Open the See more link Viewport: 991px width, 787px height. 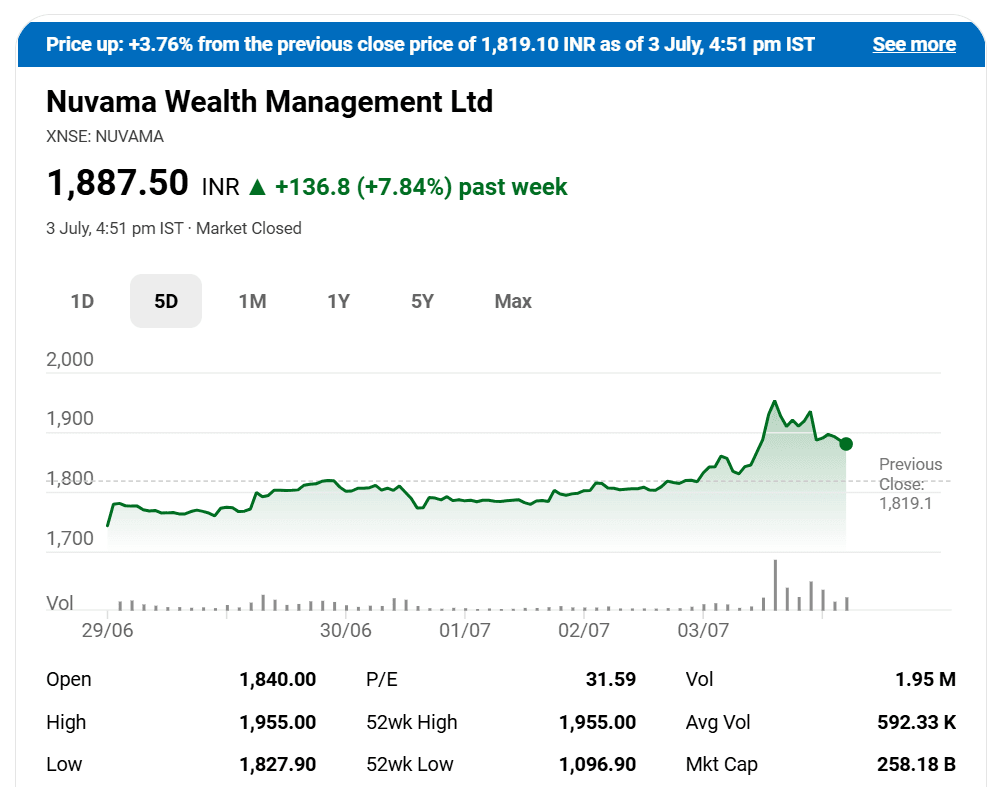pyautogui.click(x=913, y=44)
